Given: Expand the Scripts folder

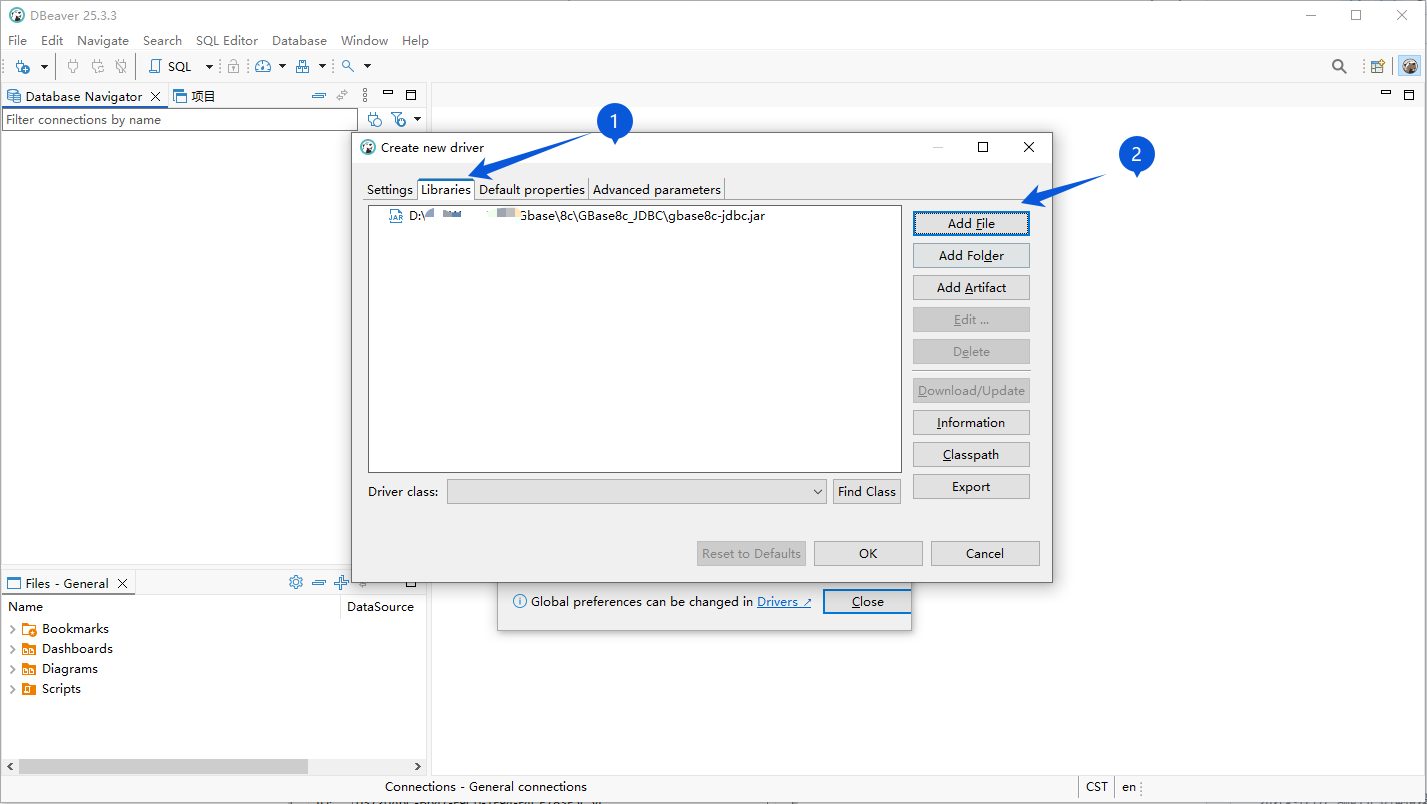Looking at the screenshot, I should point(12,689).
